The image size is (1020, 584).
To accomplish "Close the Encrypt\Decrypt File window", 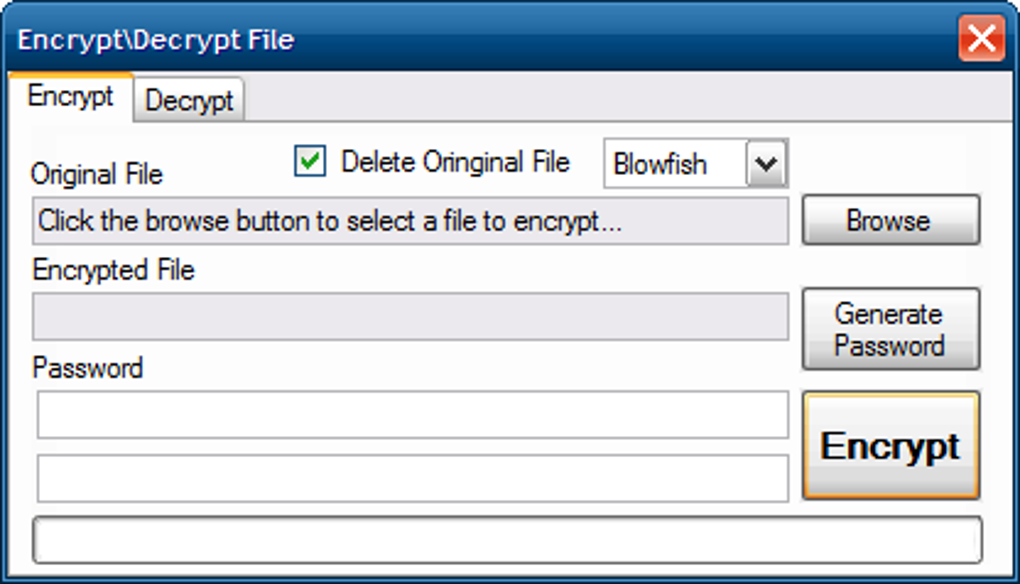I will click(981, 40).
